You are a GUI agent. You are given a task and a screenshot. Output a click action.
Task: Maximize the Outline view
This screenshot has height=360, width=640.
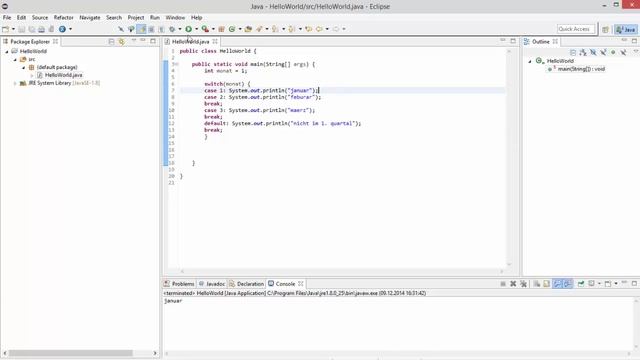(x=634, y=41)
